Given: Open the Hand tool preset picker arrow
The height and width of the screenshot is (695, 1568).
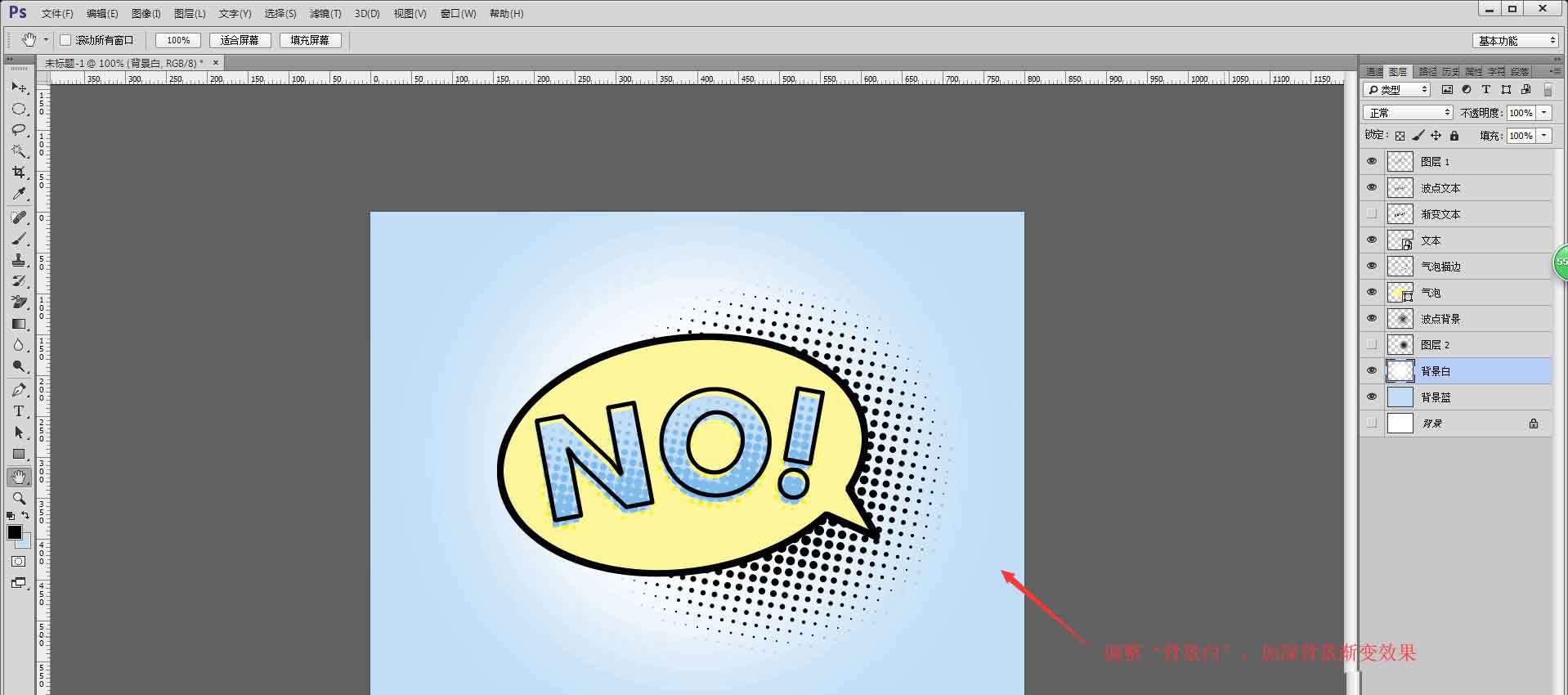Looking at the screenshot, I should [x=46, y=40].
